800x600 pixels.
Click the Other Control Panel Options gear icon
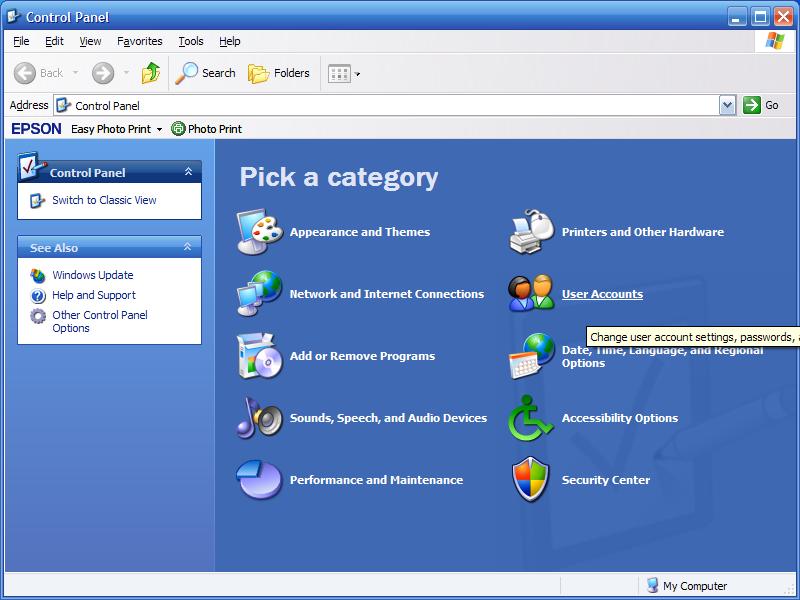coord(38,316)
